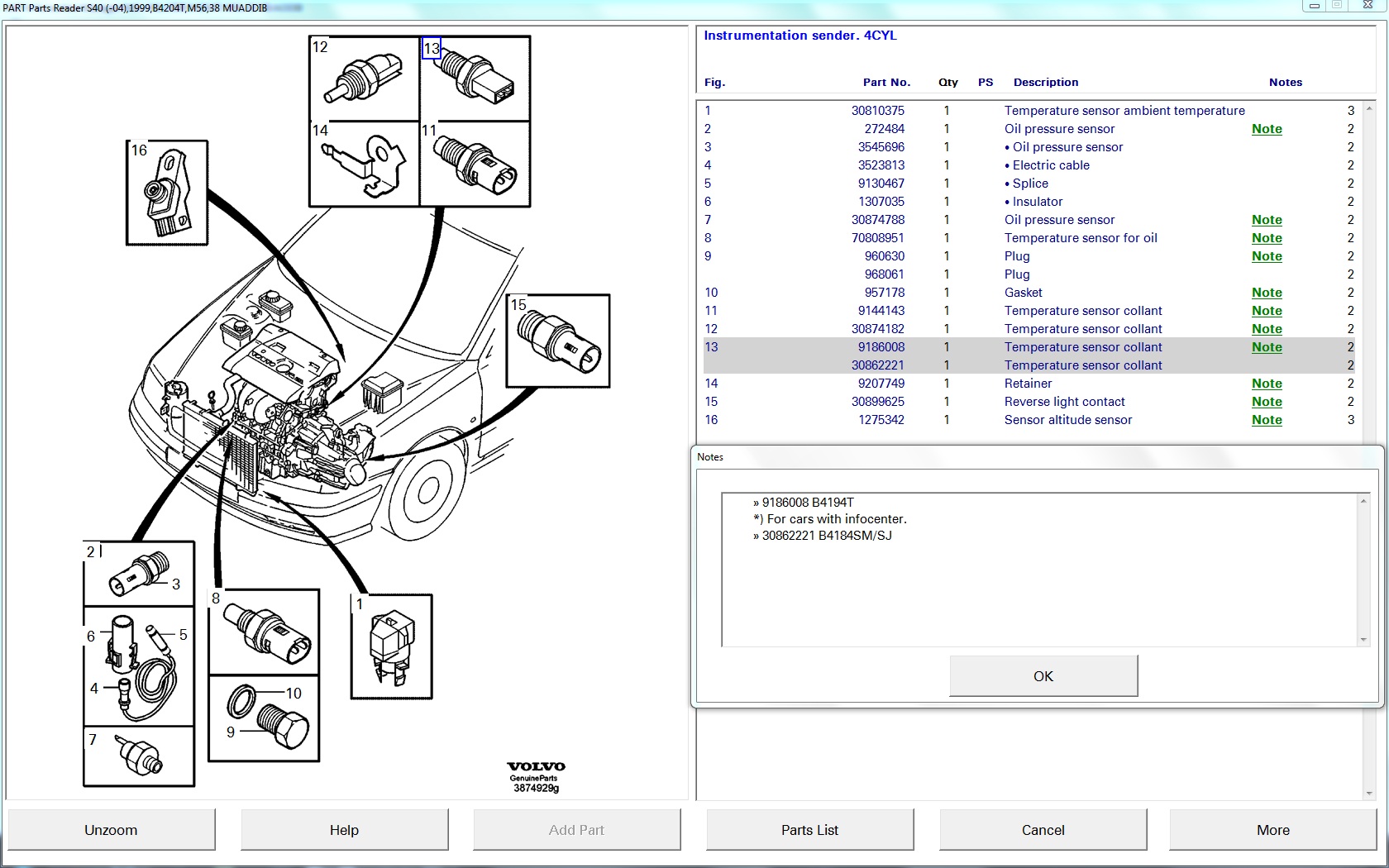This screenshot has height=868, width=1389.
Task: Open Note for Reverse light contact
Action: [x=1267, y=402]
